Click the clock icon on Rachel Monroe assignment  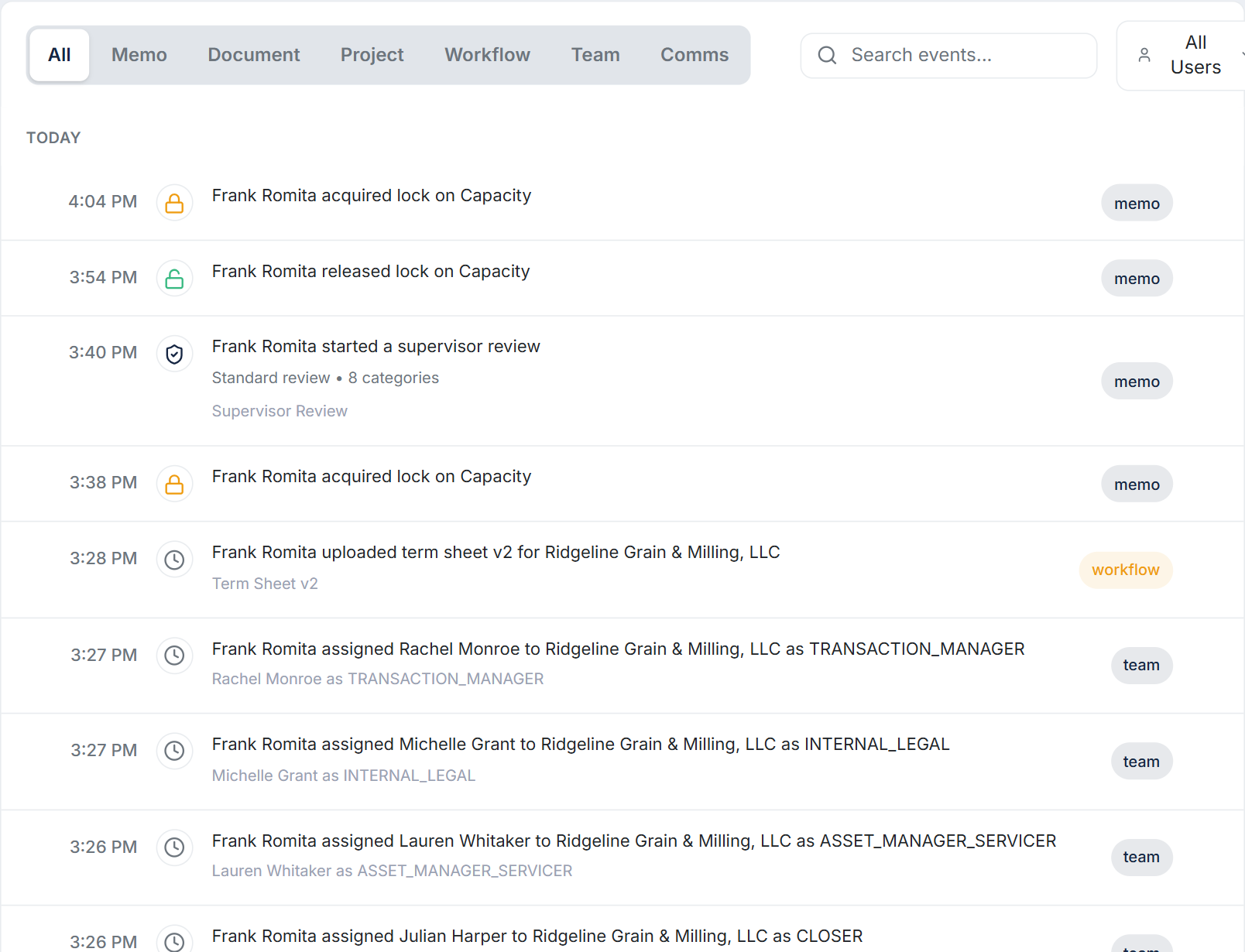[174, 656]
